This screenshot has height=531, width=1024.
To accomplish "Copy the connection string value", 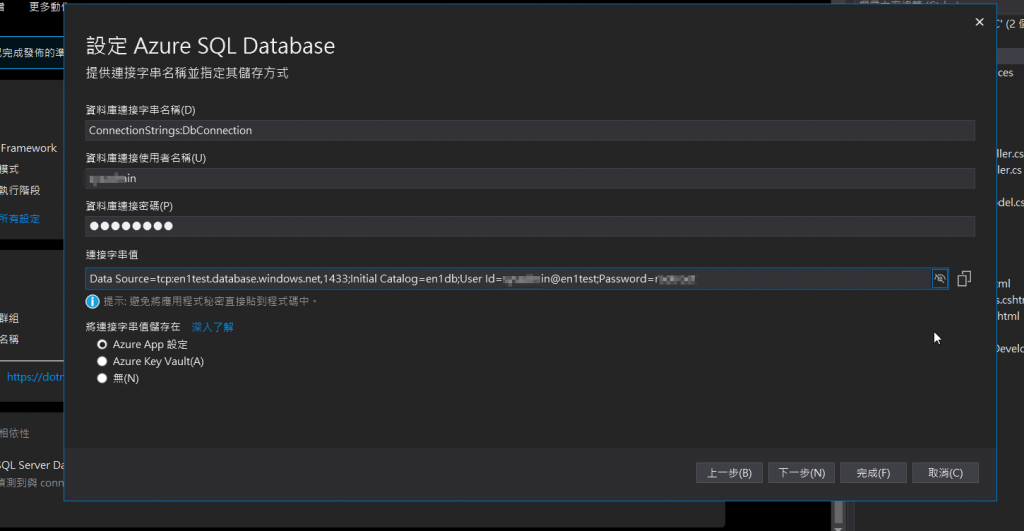I will point(964,279).
